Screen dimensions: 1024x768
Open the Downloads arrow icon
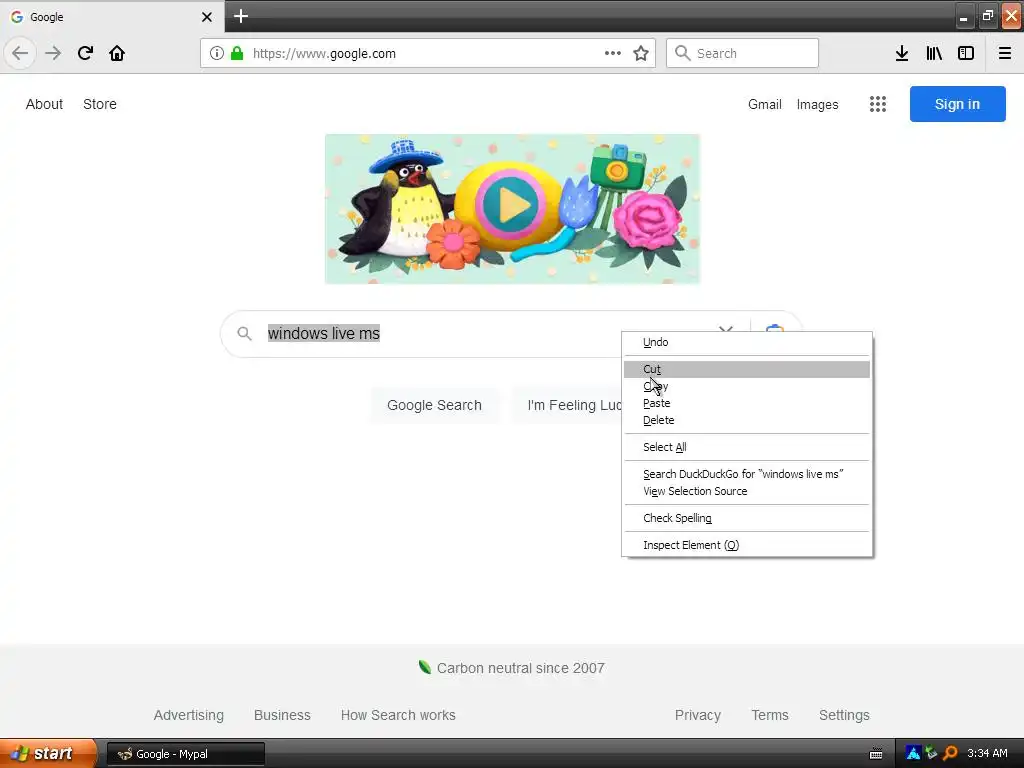[902, 54]
